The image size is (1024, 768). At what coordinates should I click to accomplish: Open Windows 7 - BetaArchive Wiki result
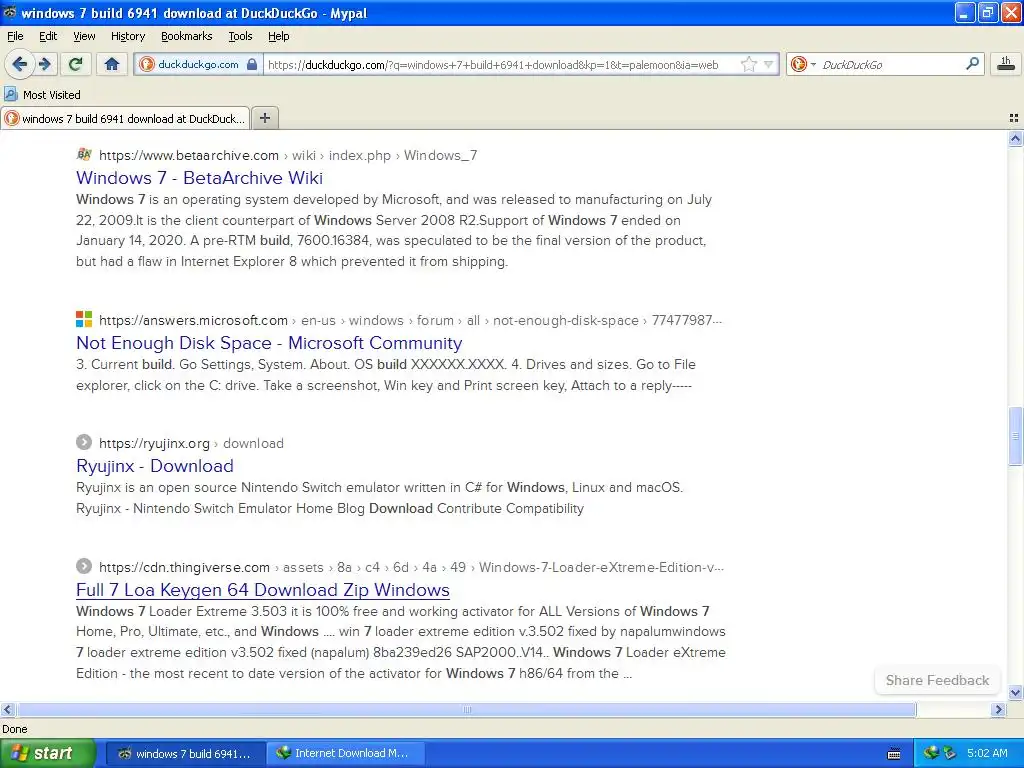click(199, 178)
